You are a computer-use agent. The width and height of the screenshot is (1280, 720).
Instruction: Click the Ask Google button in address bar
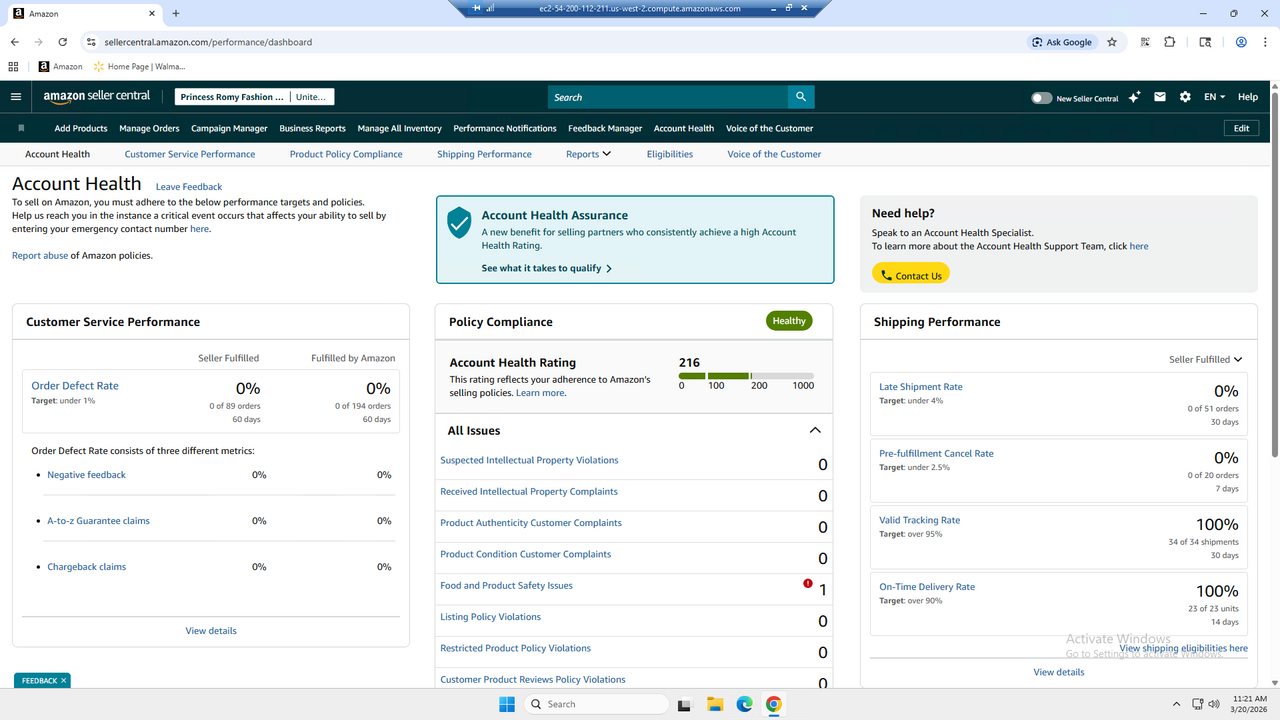point(1062,42)
